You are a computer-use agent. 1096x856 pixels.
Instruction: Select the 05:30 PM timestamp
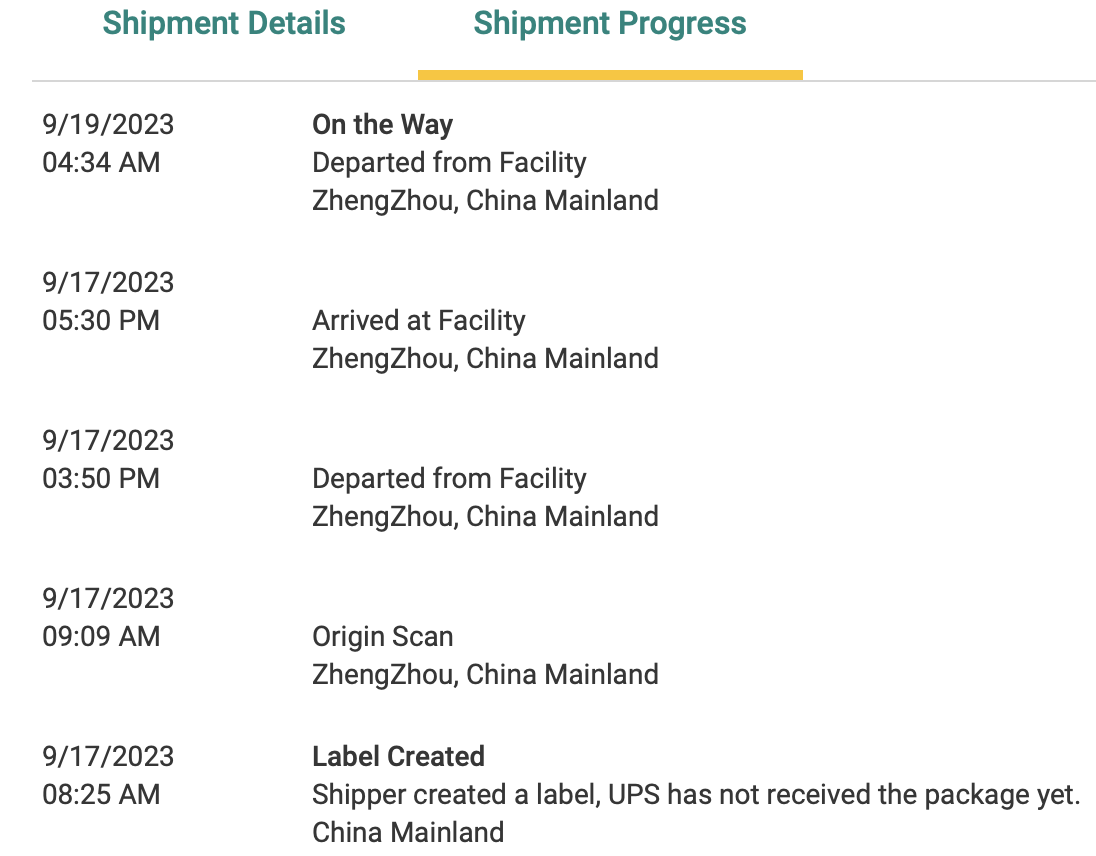pos(101,320)
